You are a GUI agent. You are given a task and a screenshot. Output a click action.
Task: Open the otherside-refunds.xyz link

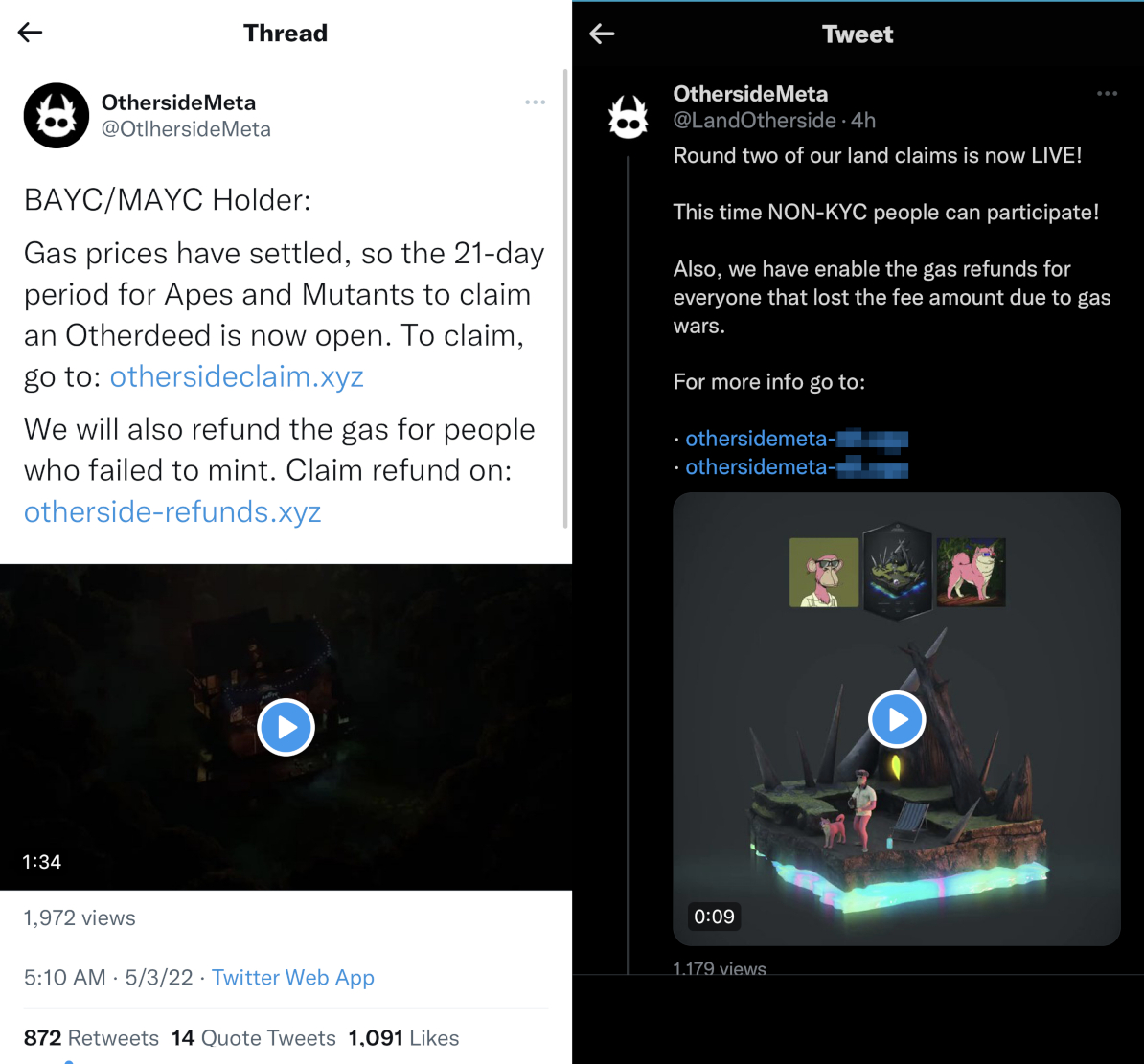click(172, 512)
